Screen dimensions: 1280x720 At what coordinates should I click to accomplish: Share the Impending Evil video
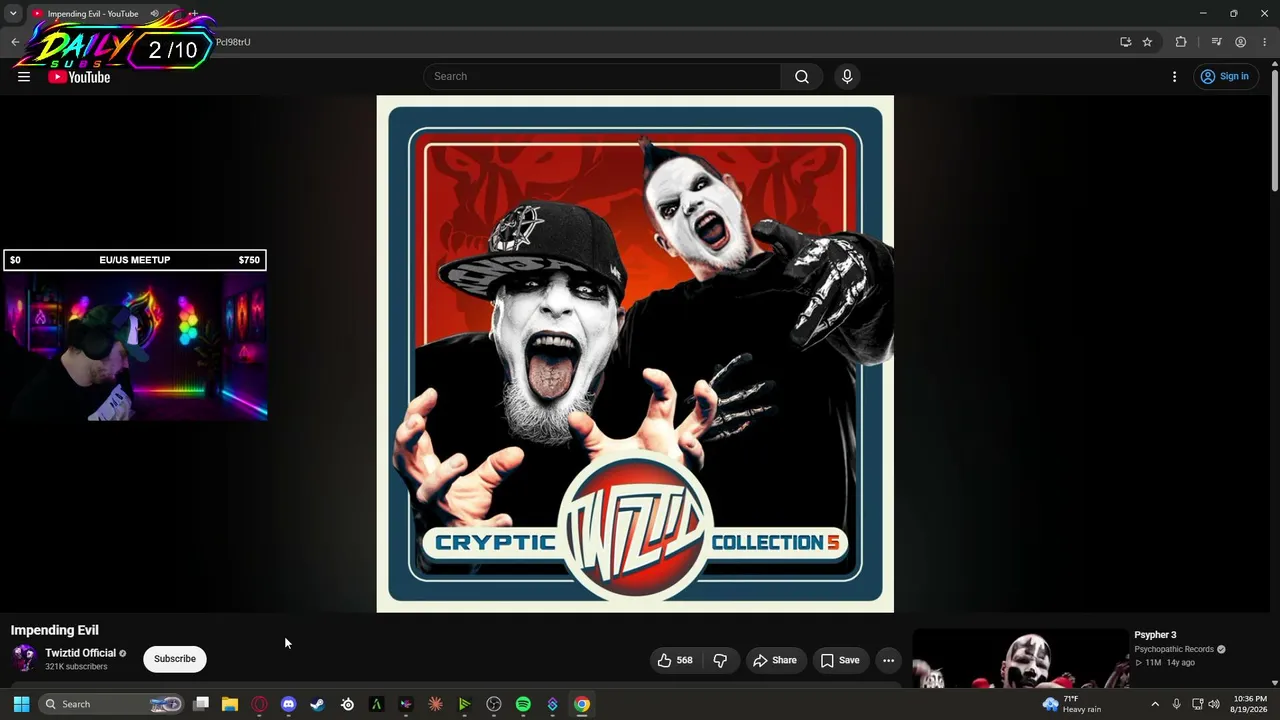[775, 660]
